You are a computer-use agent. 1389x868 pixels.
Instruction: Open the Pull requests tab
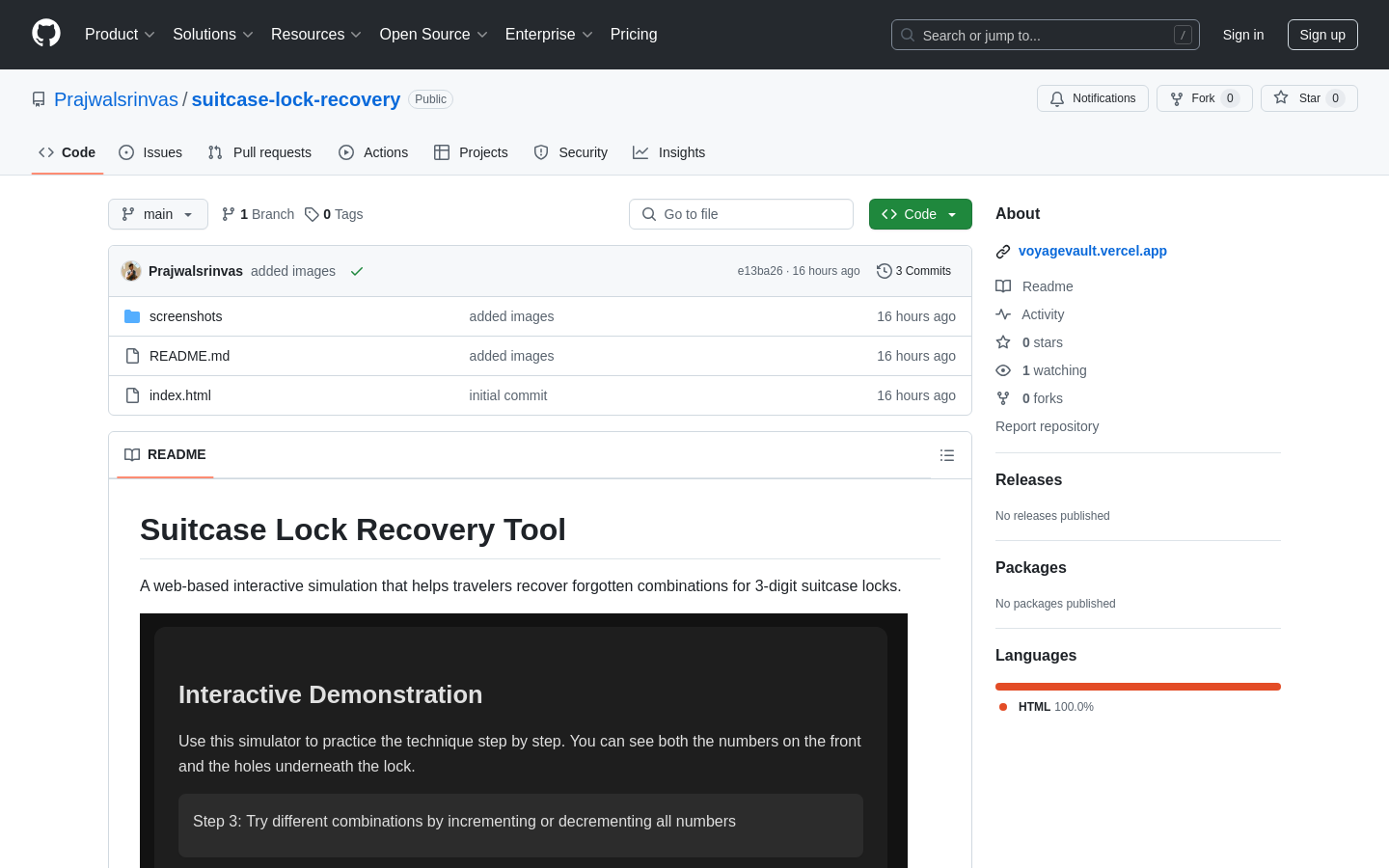pyautogui.click(x=259, y=152)
